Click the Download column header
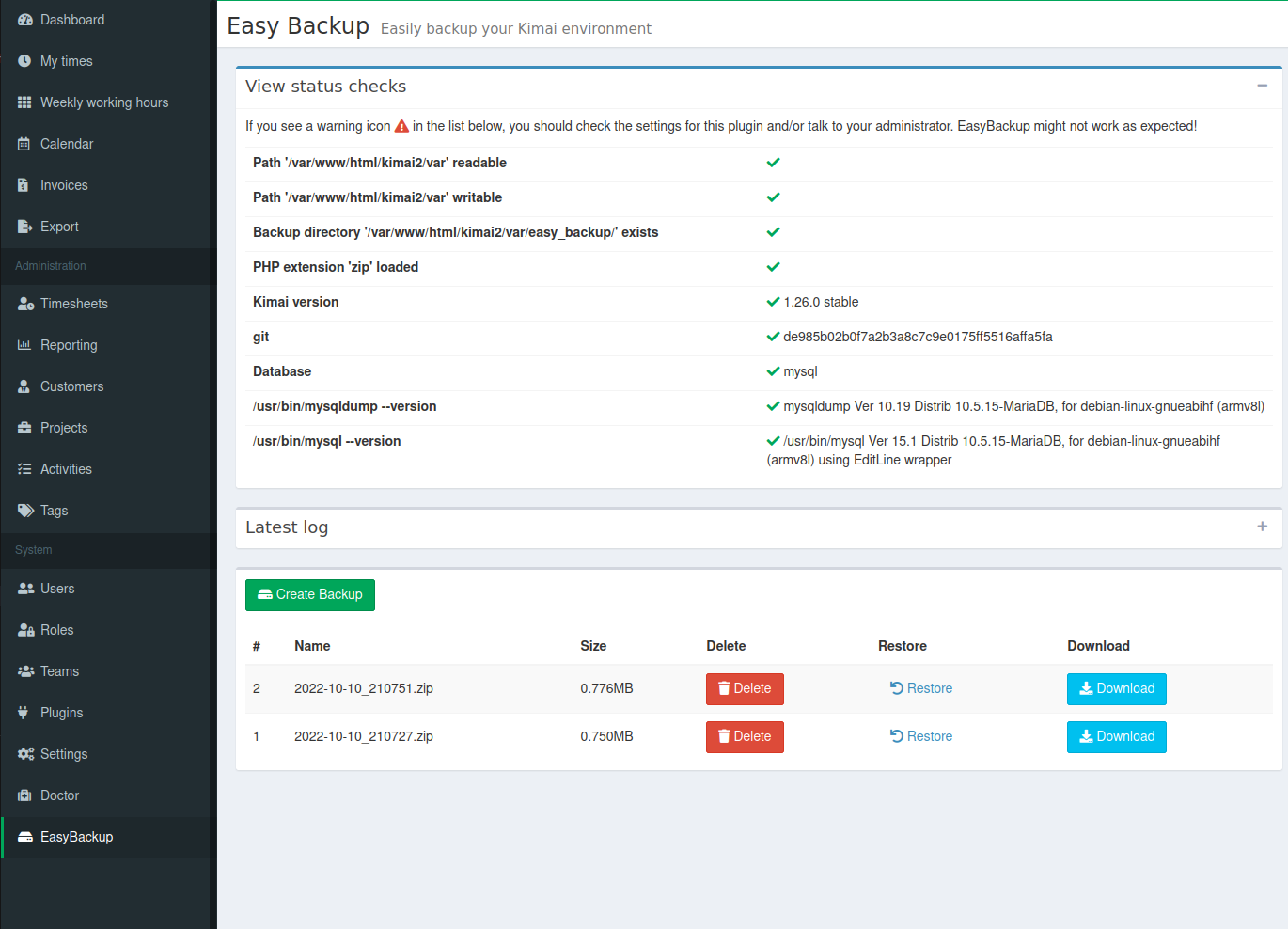This screenshot has height=929, width=1288. 1098,646
